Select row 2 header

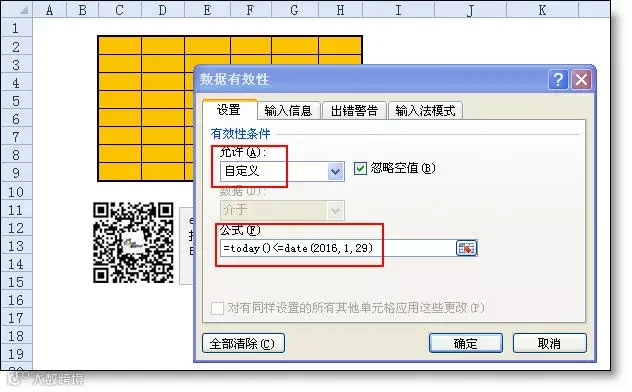[x=16, y=46]
